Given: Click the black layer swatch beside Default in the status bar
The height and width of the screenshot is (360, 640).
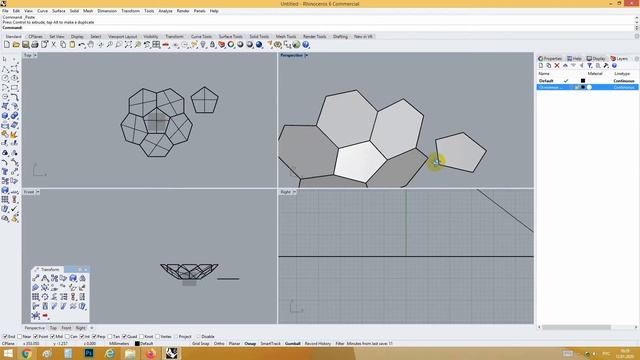Looking at the screenshot, I should pyautogui.click(x=137, y=344).
